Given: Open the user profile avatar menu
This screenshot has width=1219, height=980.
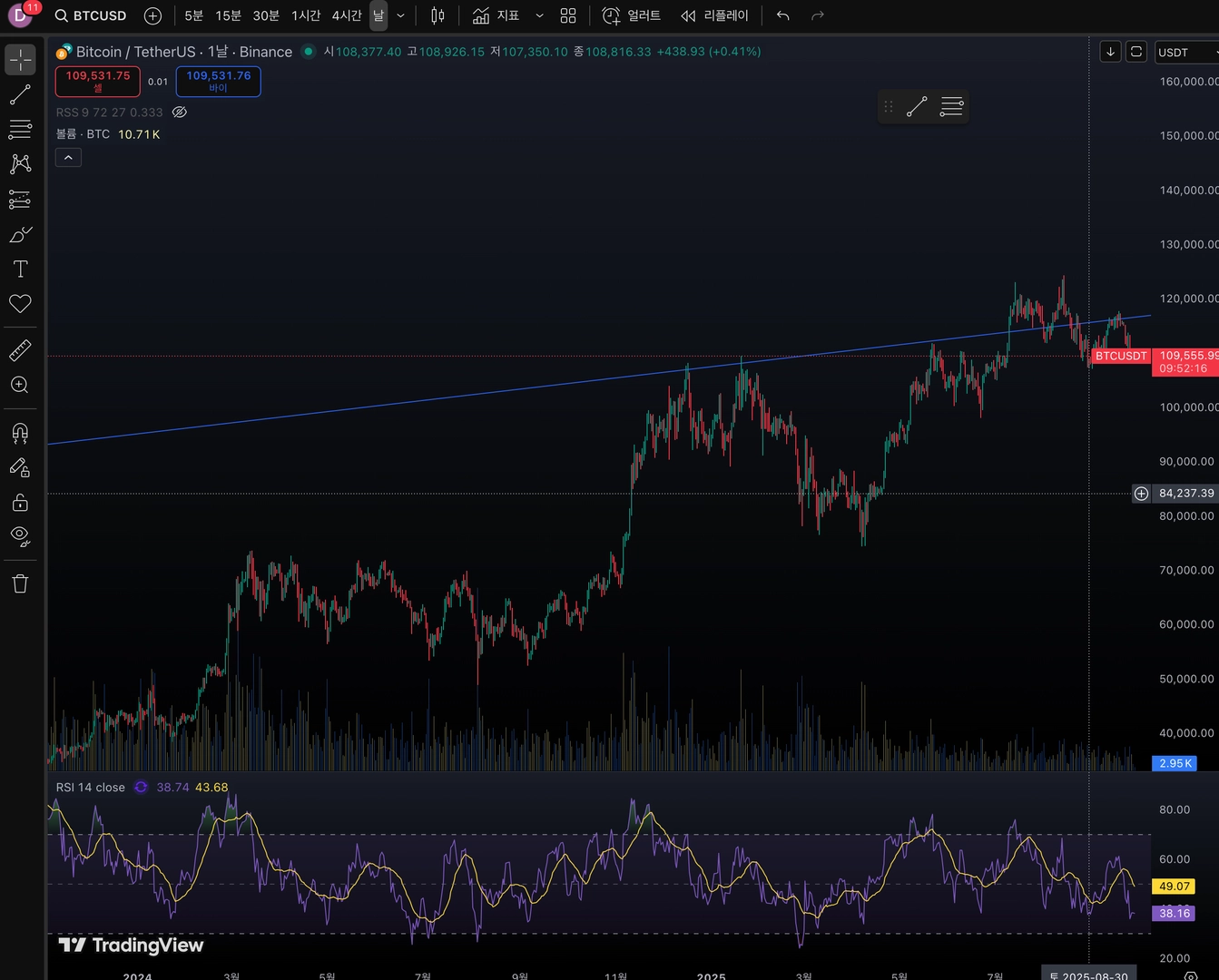Looking at the screenshot, I should pos(20,15).
